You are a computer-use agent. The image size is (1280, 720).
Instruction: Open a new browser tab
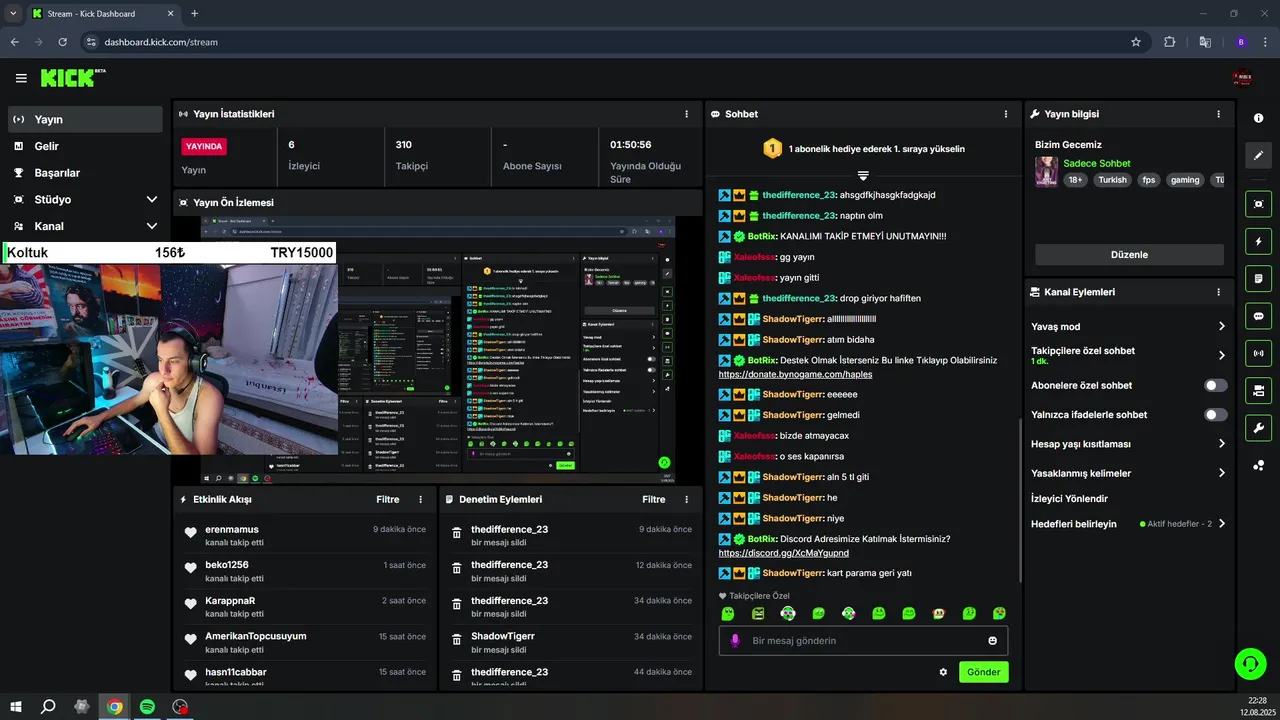pyautogui.click(x=194, y=14)
